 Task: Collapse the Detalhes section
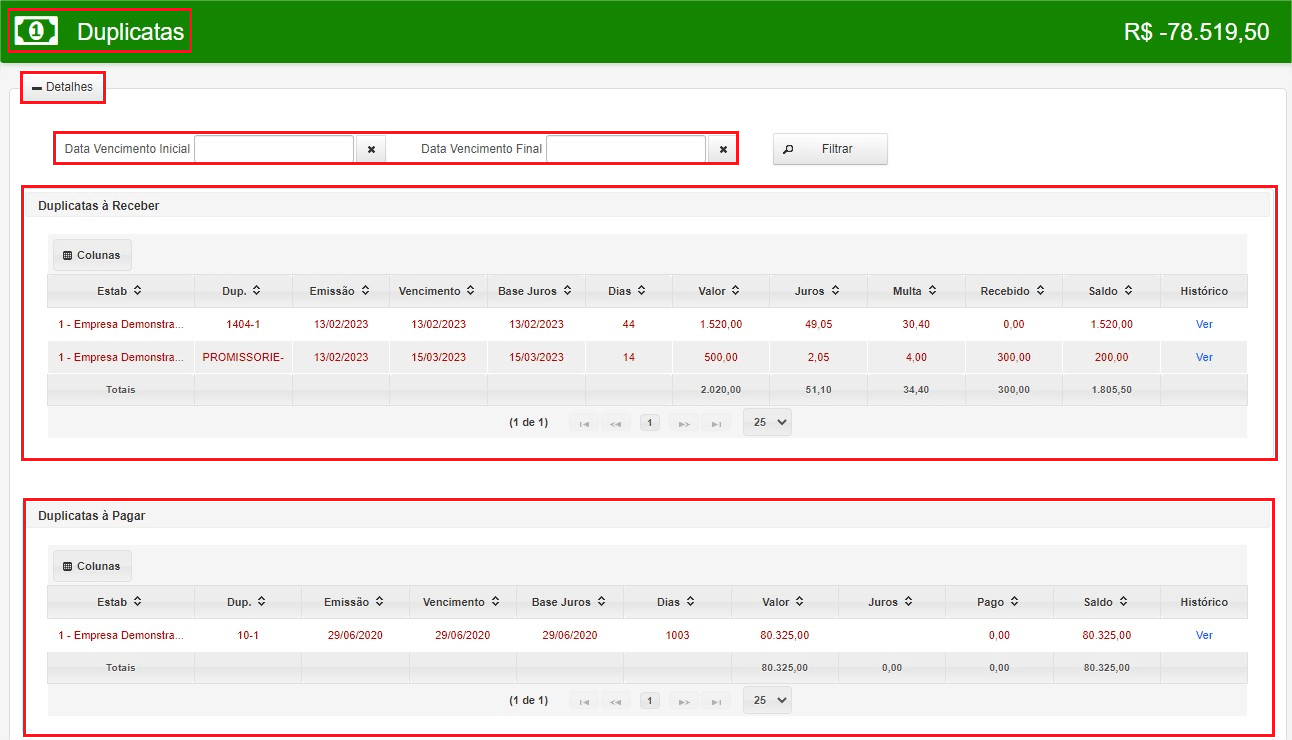pos(62,87)
